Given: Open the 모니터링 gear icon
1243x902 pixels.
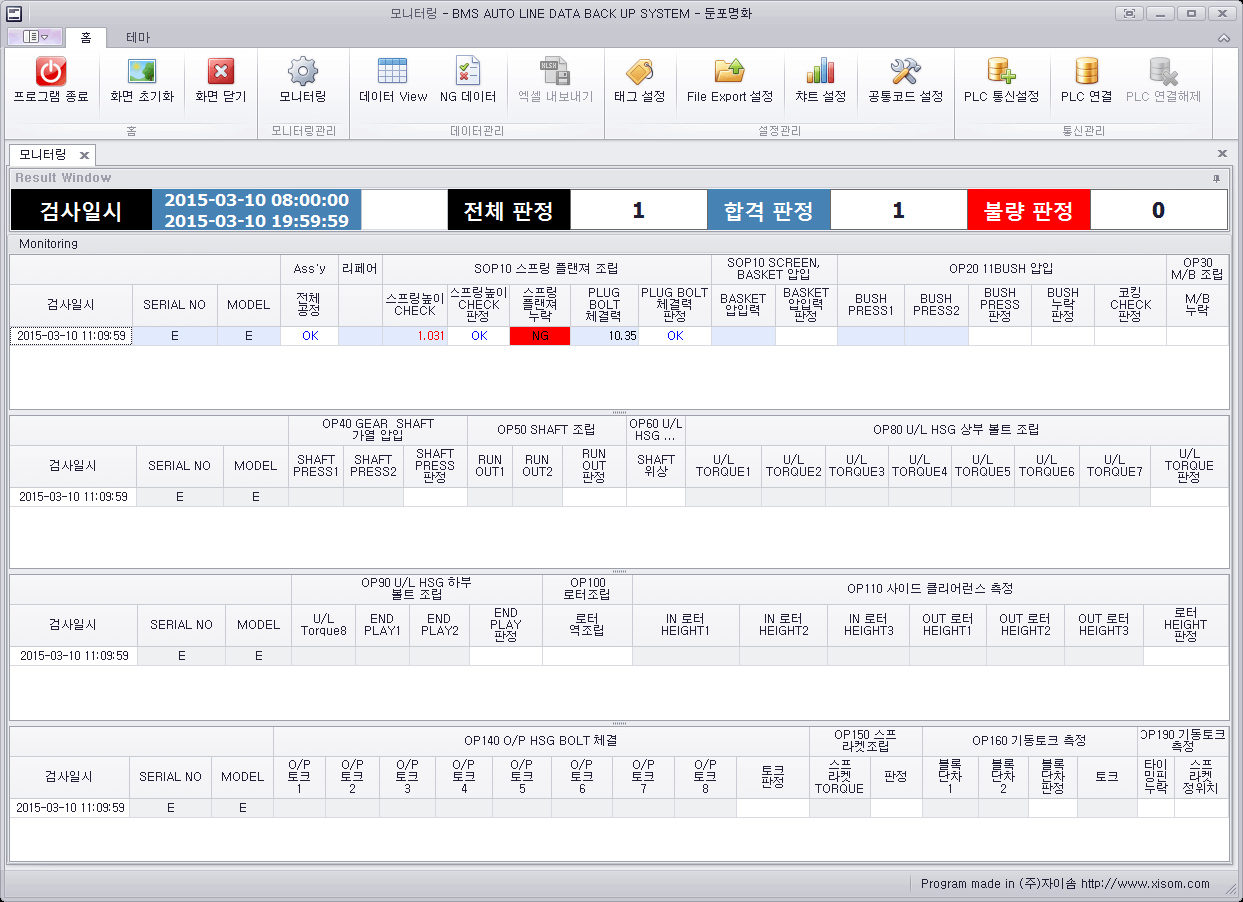Looking at the screenshot, I should click(x=302, y=72).
